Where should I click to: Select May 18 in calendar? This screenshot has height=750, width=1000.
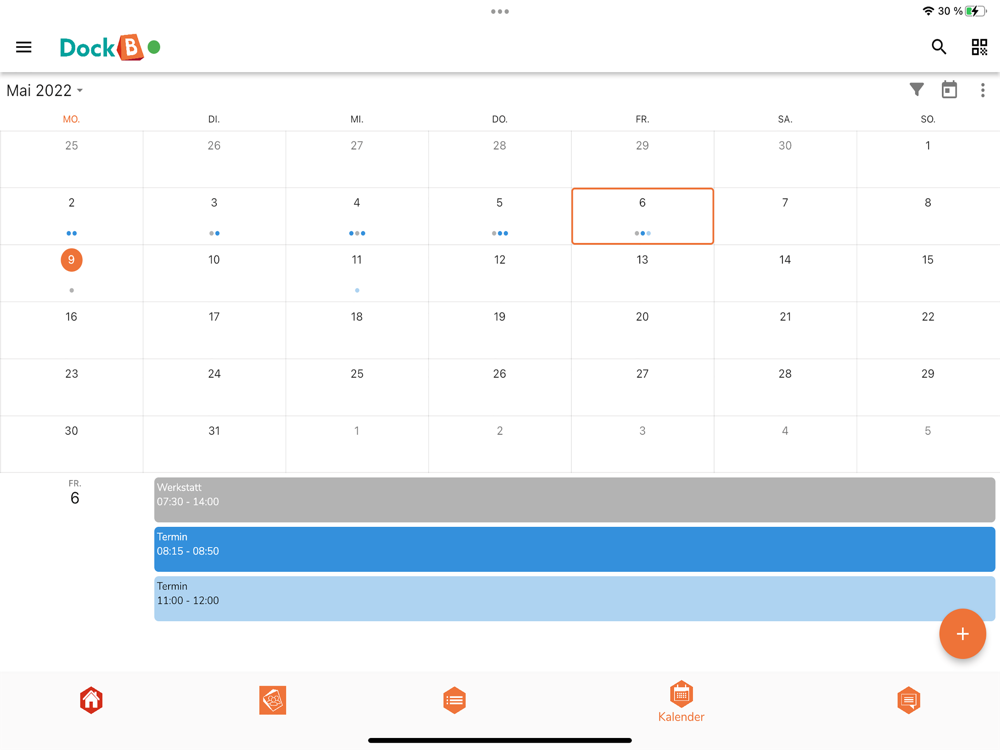[357, 330]
